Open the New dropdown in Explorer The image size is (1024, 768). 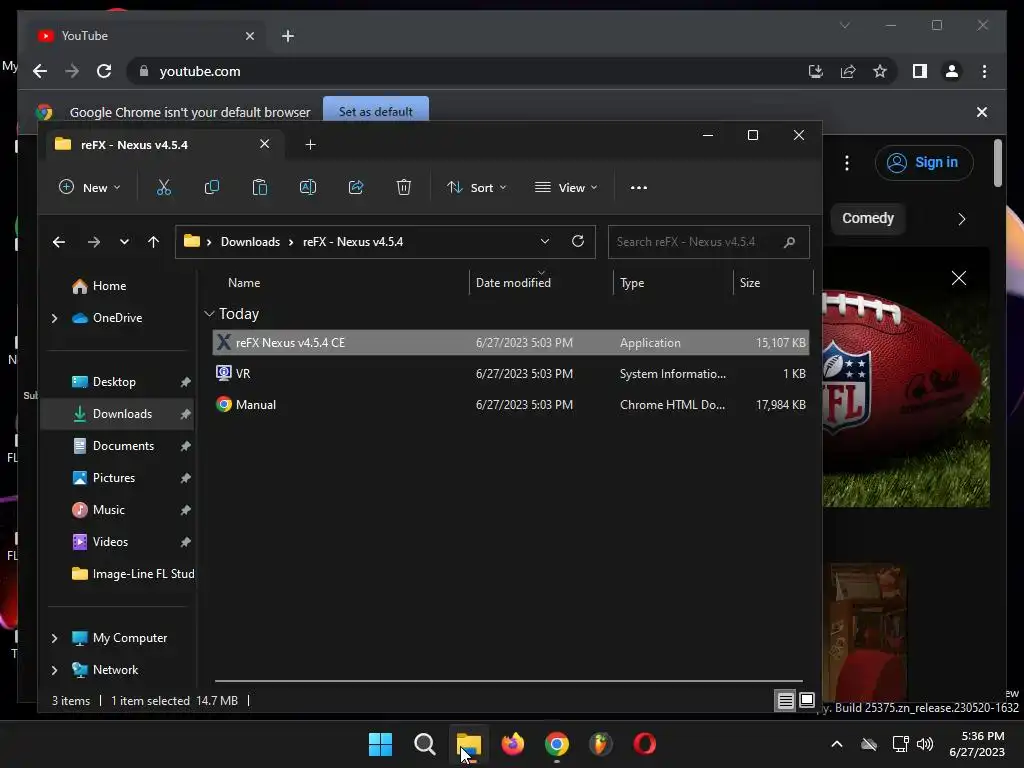[89, 187]
